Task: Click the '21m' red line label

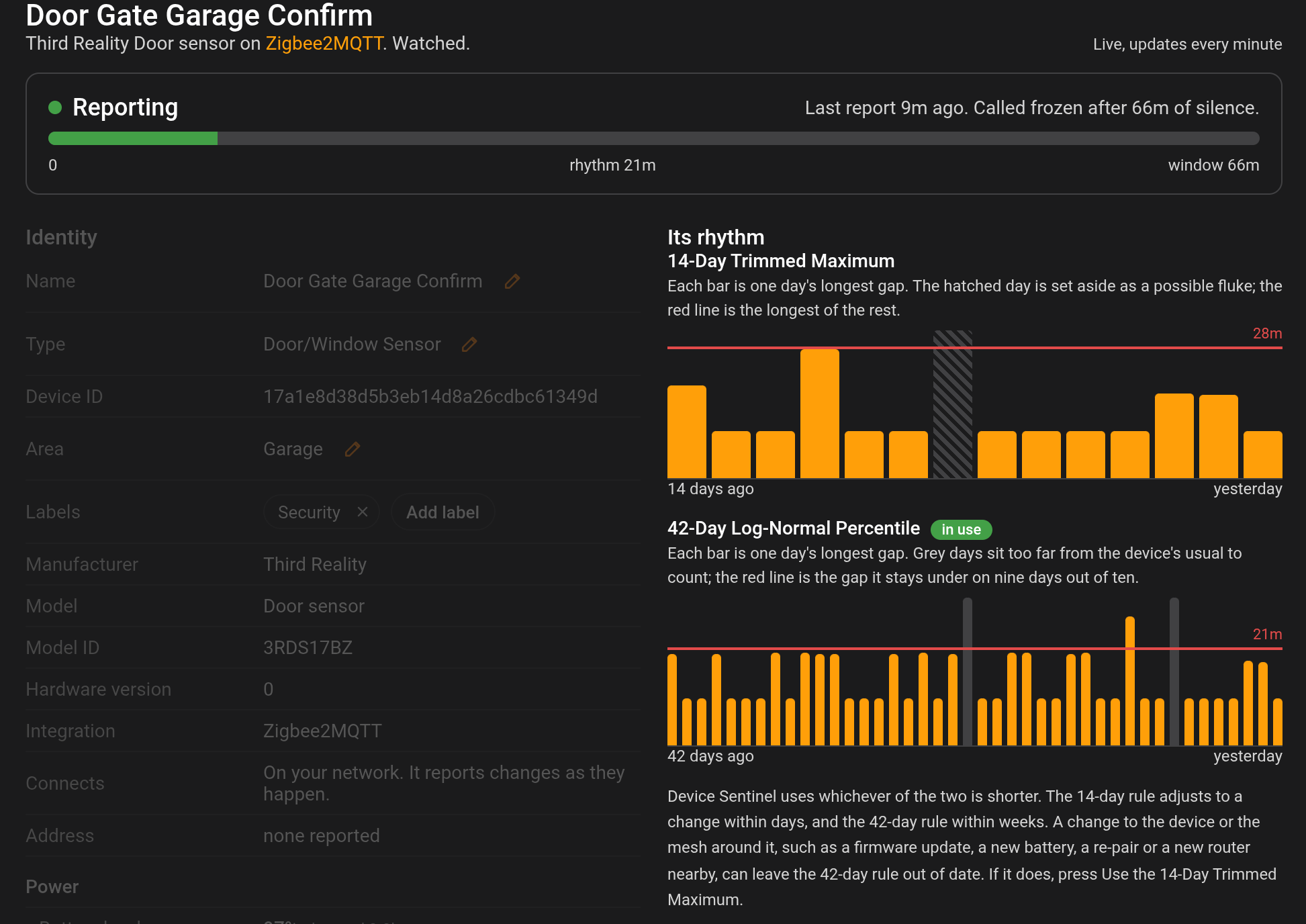Action: tap(1267, 635)
